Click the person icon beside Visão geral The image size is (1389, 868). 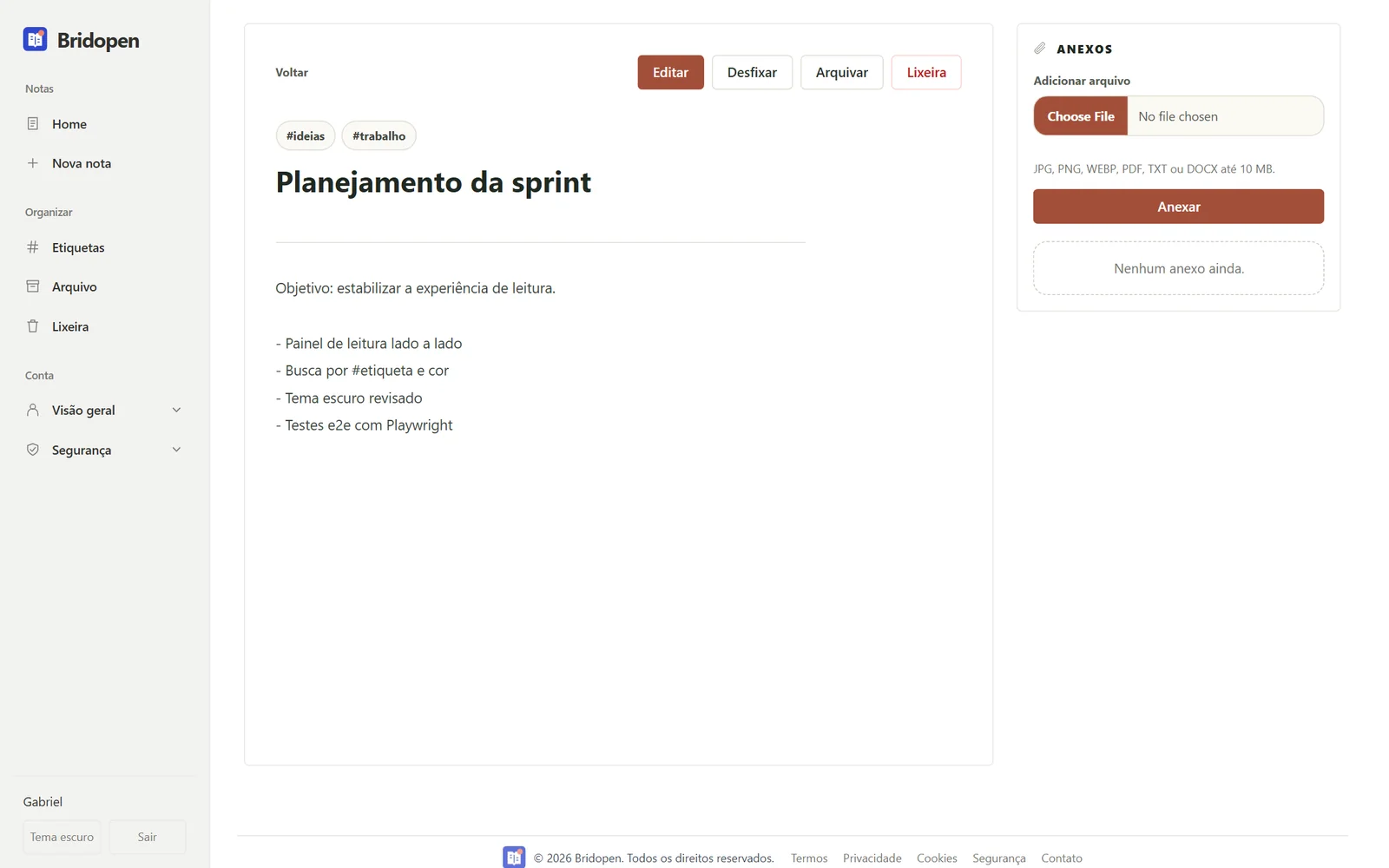(x=33, y=410)
